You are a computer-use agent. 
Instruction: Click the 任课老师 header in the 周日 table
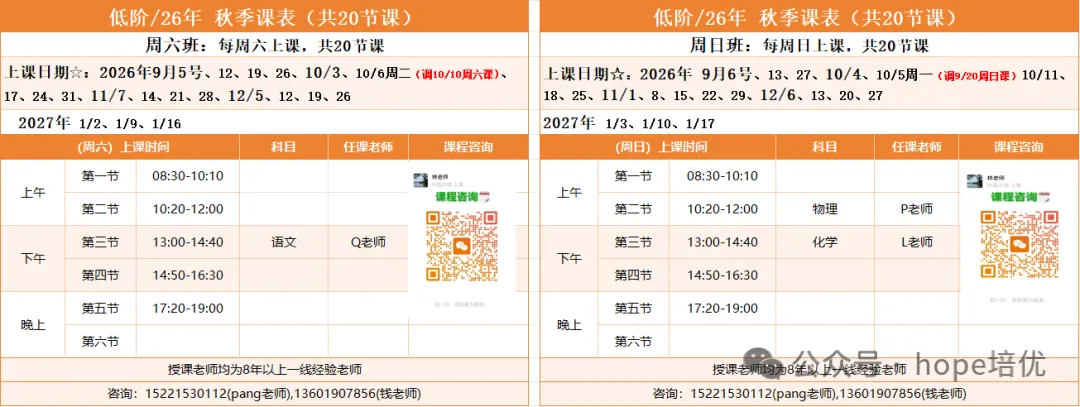pos(917,147)
